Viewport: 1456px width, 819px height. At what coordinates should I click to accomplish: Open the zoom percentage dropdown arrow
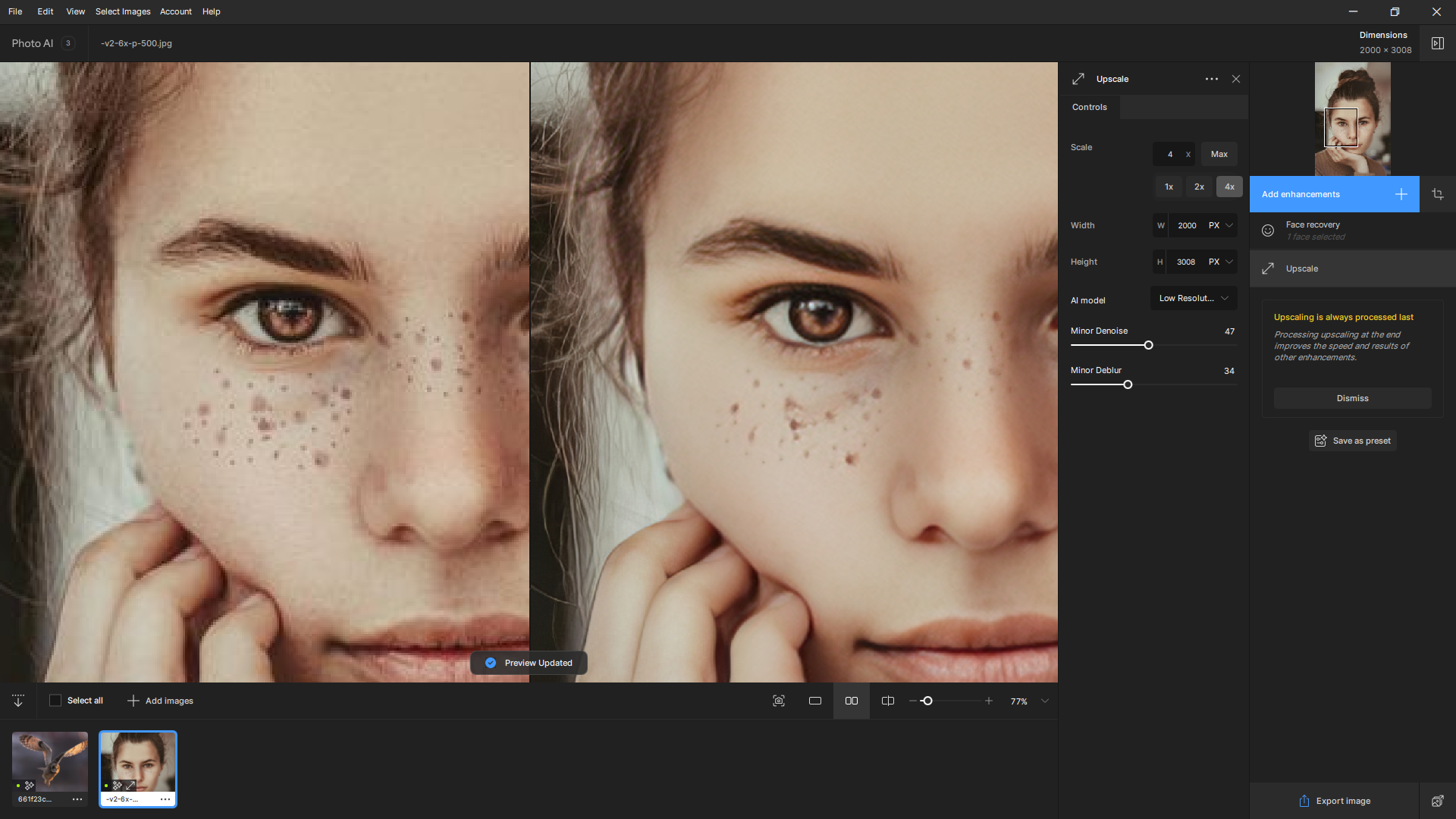(x=1045, y=701)
